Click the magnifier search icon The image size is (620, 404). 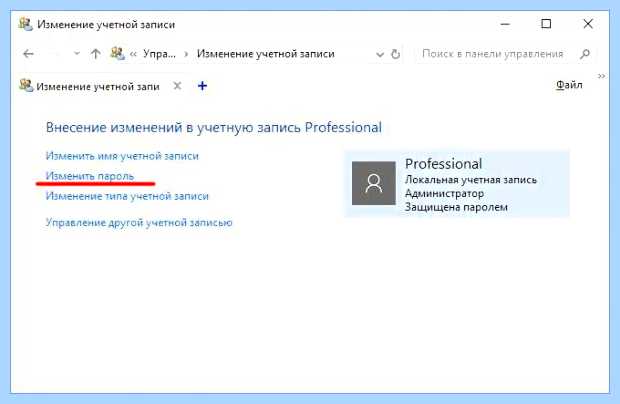tap(585, 54)
